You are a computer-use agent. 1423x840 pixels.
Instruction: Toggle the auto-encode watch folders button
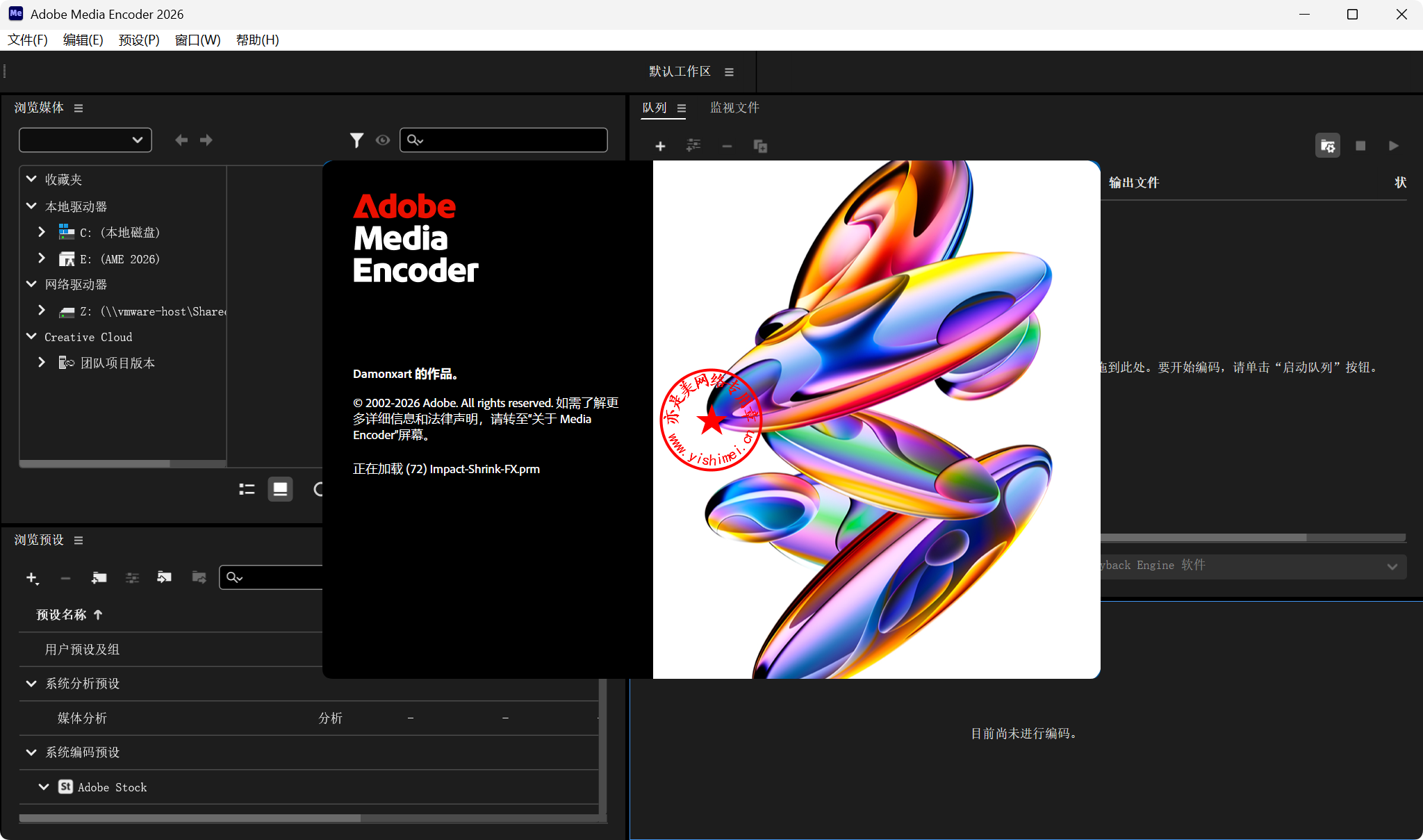click(x=1327, y=146)
